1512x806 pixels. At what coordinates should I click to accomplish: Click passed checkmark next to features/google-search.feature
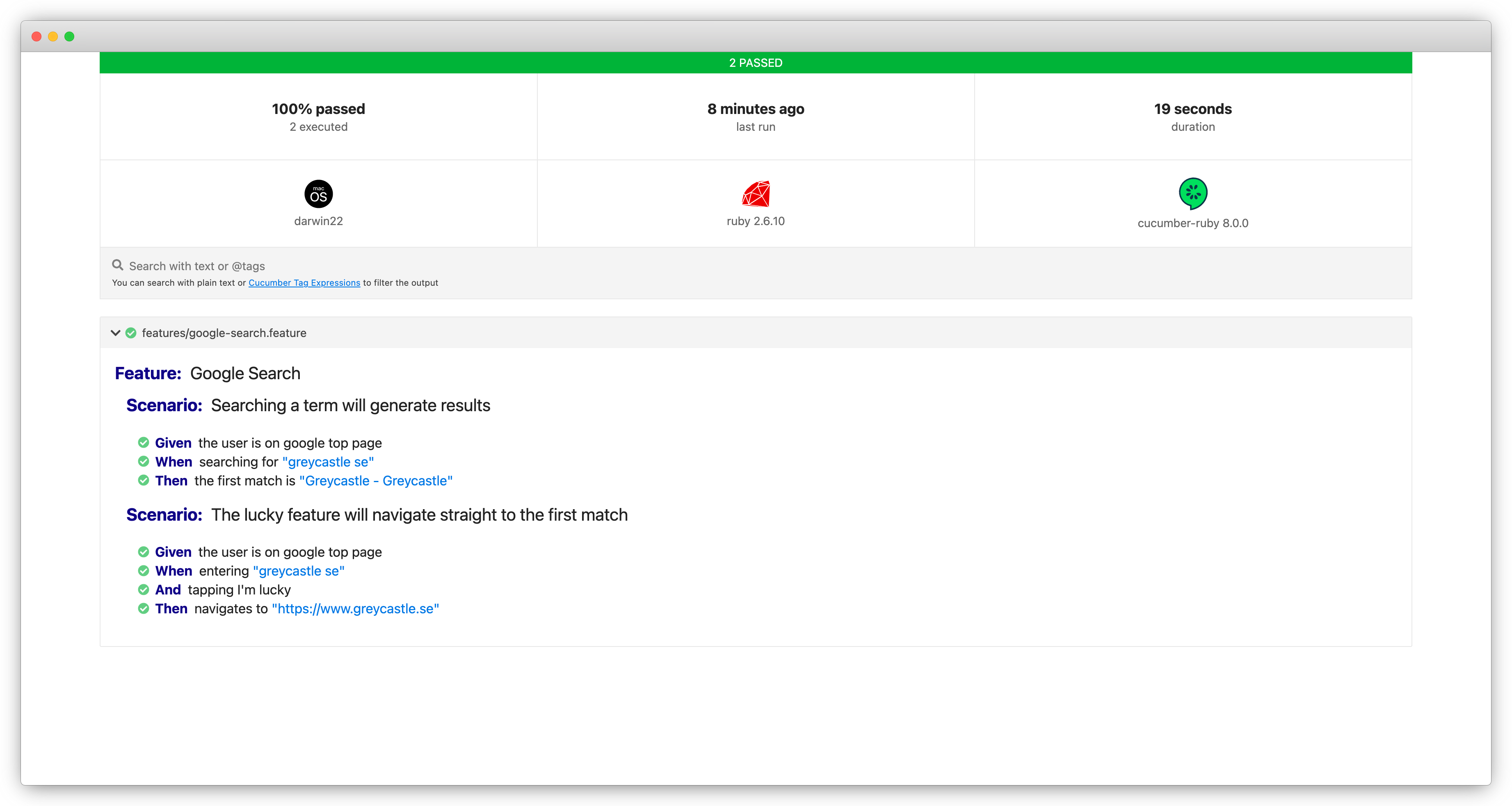pos(131,333)
